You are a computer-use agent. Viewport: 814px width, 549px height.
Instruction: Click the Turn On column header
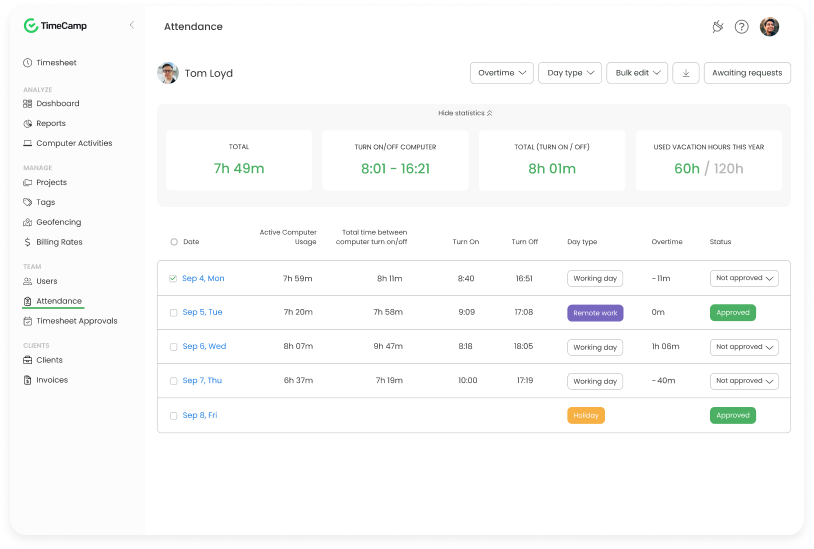tap(466, 242)
